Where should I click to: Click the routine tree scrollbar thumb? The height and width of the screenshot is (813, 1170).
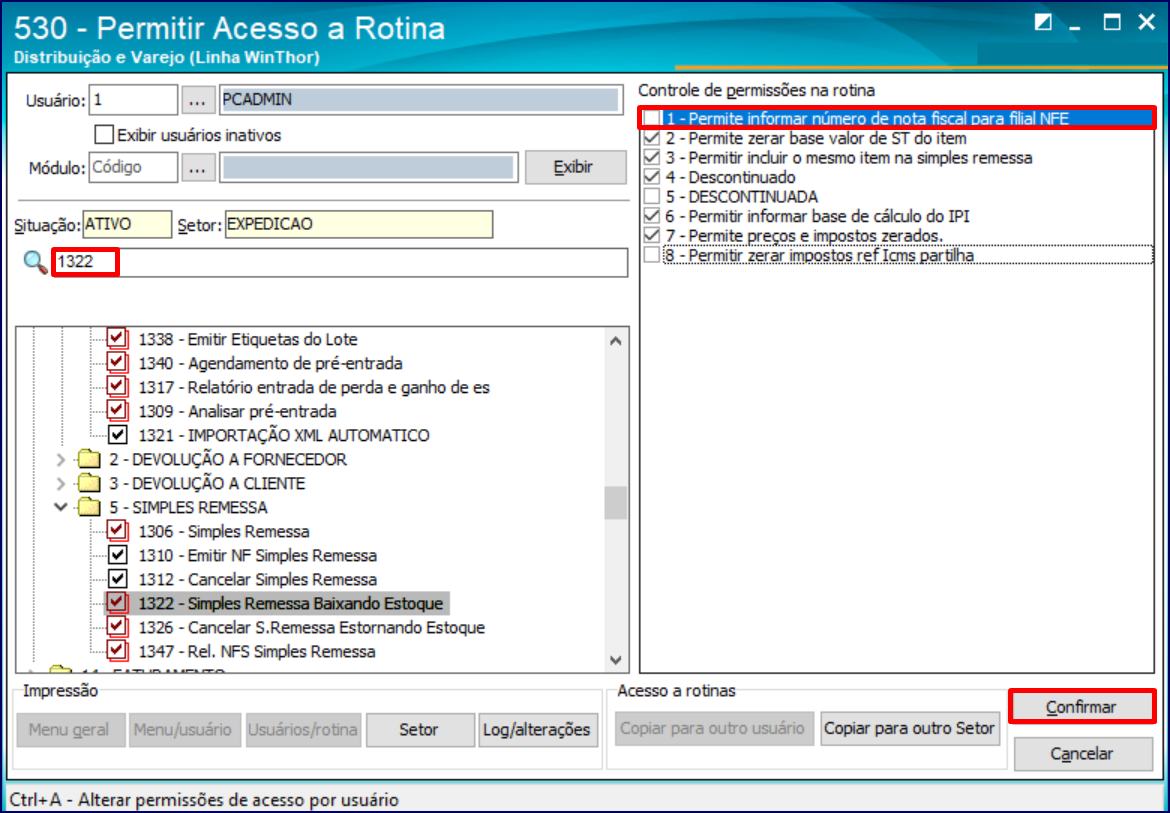(615, 503)
